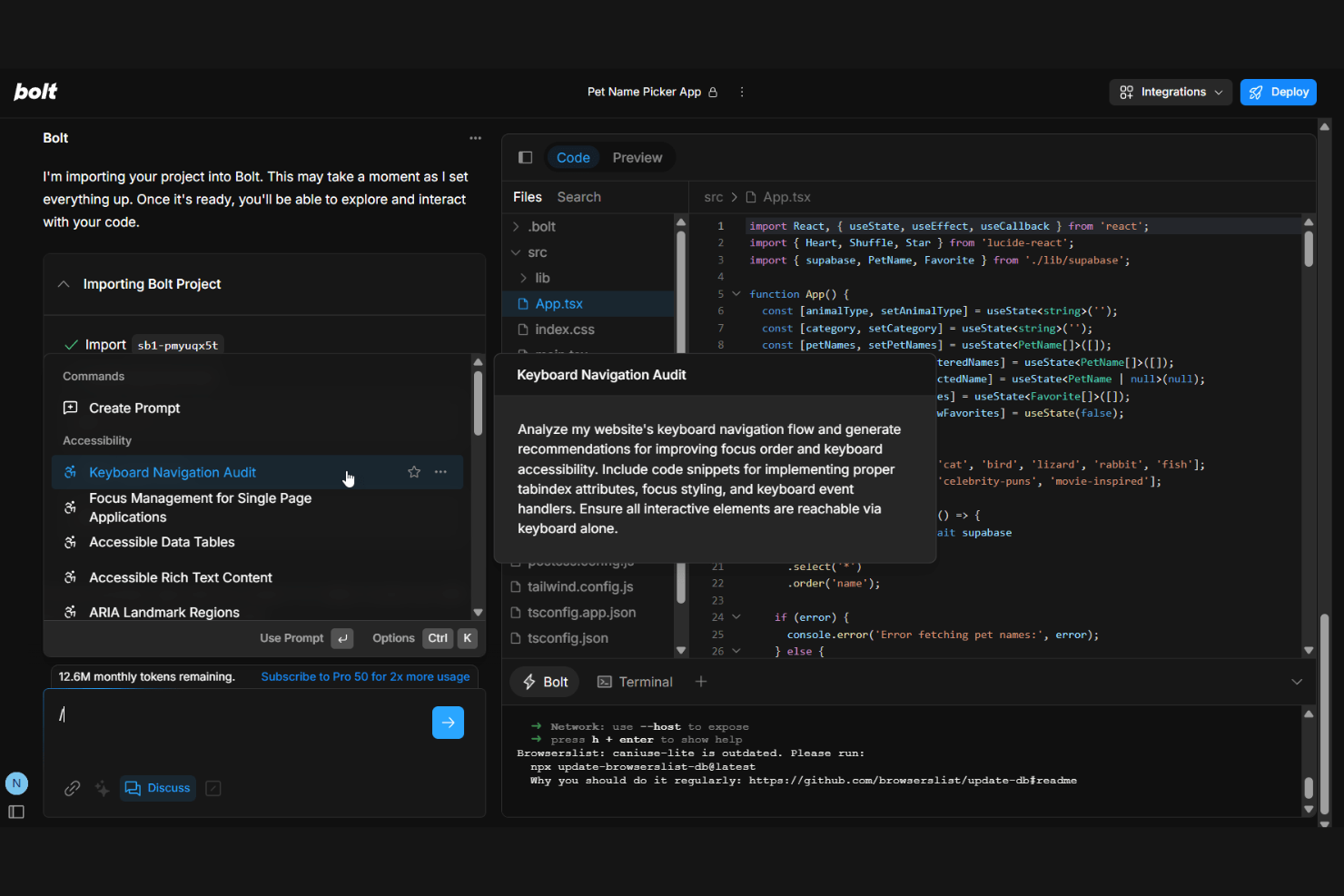Screen dimensions: 1344x896
Task: Click src in the editor breadcrumb
Action: [714, 197]
